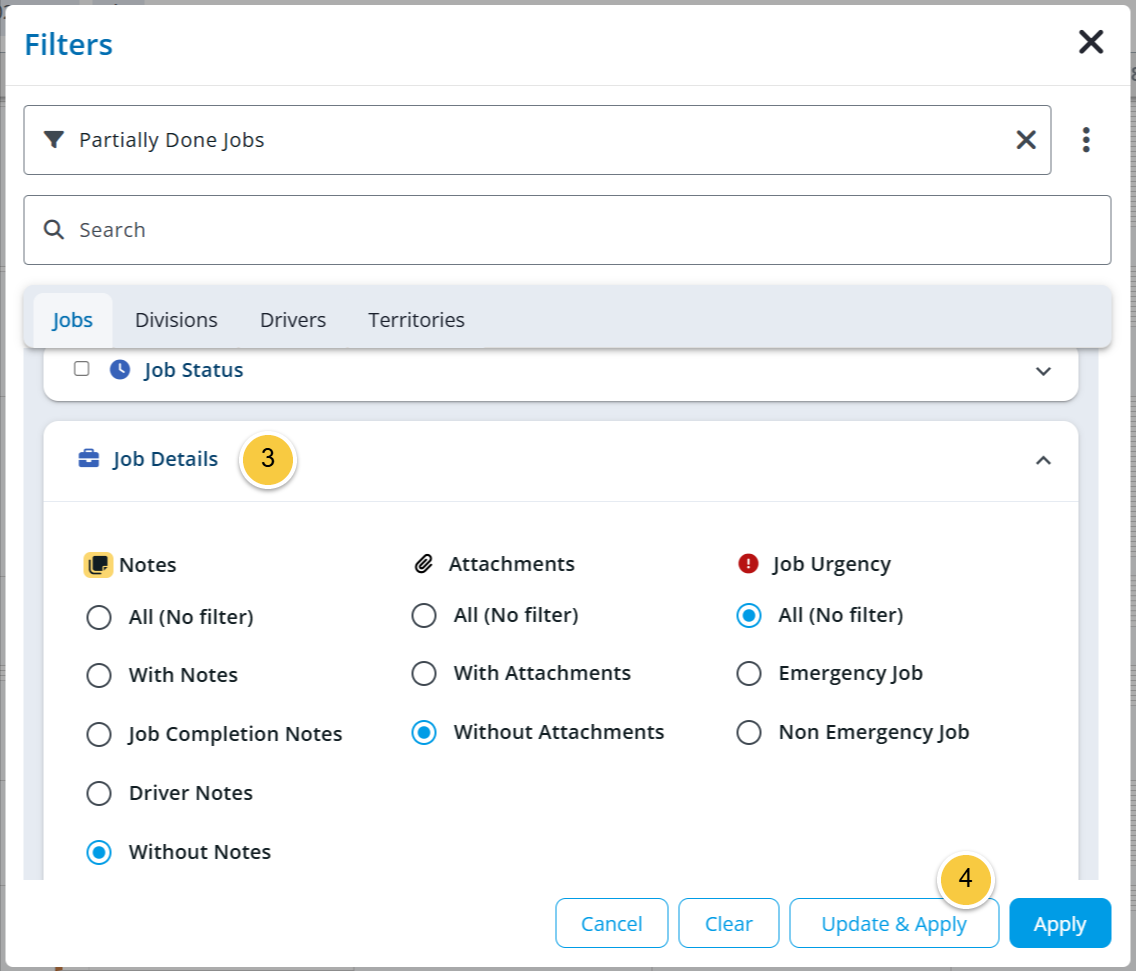The width and height of the screenshot is (1136, 971).
Task: Select Job Urgency All (No filter) radio
Action: click(x=748, y=615)
